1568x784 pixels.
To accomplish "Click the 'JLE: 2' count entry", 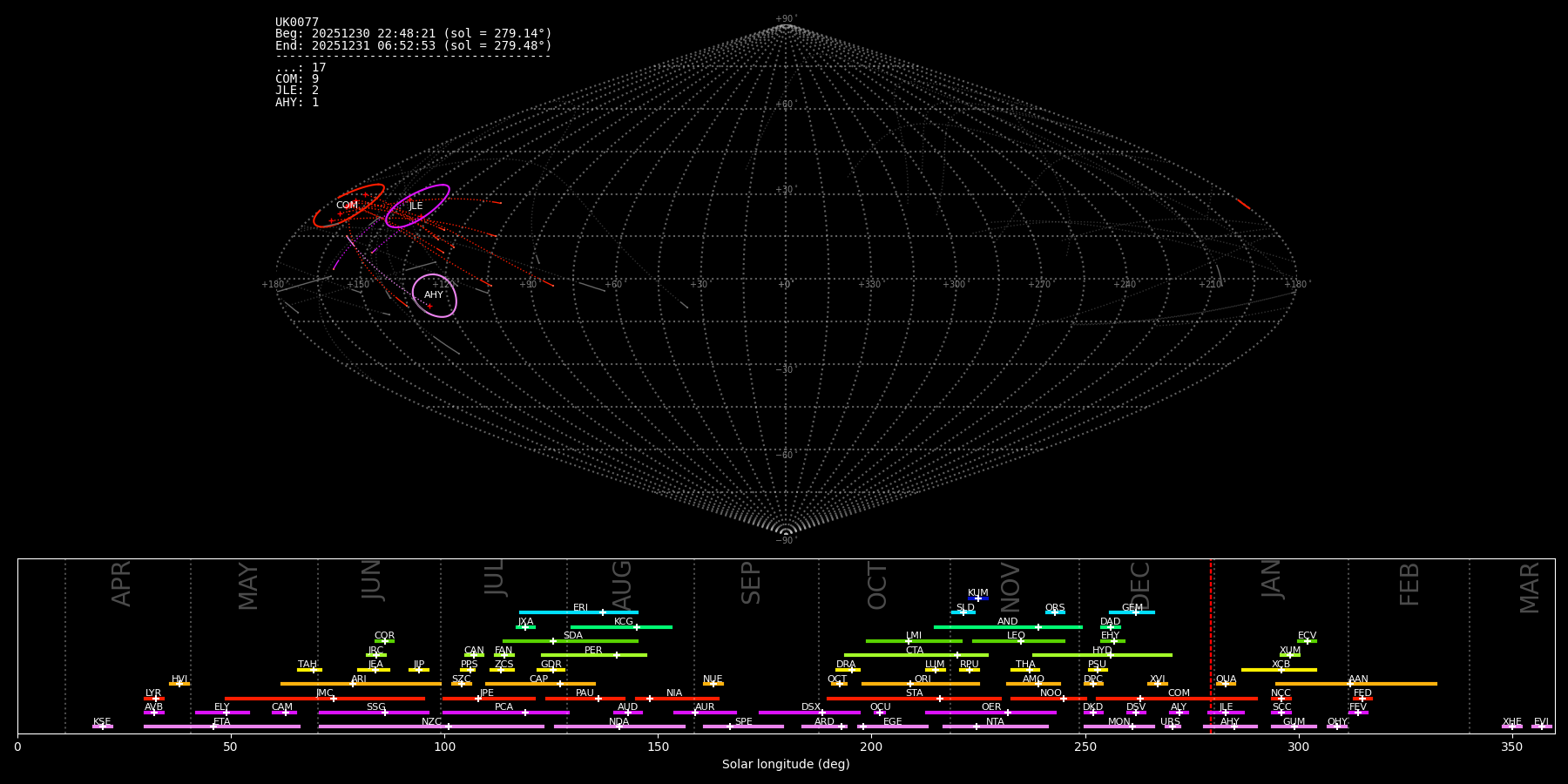I will (x=297, y=91).
